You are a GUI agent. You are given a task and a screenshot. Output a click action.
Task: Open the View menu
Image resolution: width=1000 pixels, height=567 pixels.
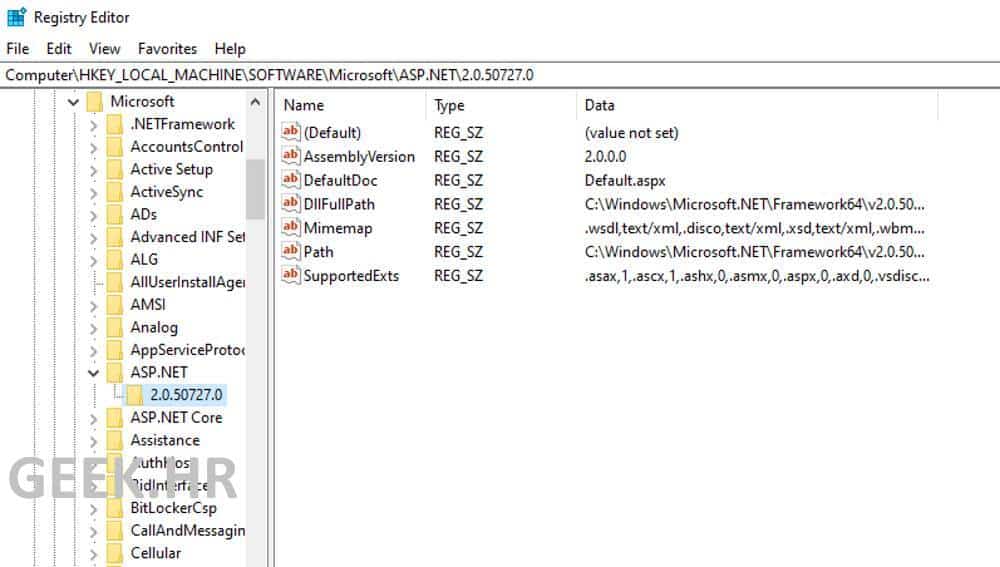[x=104, y=48]
